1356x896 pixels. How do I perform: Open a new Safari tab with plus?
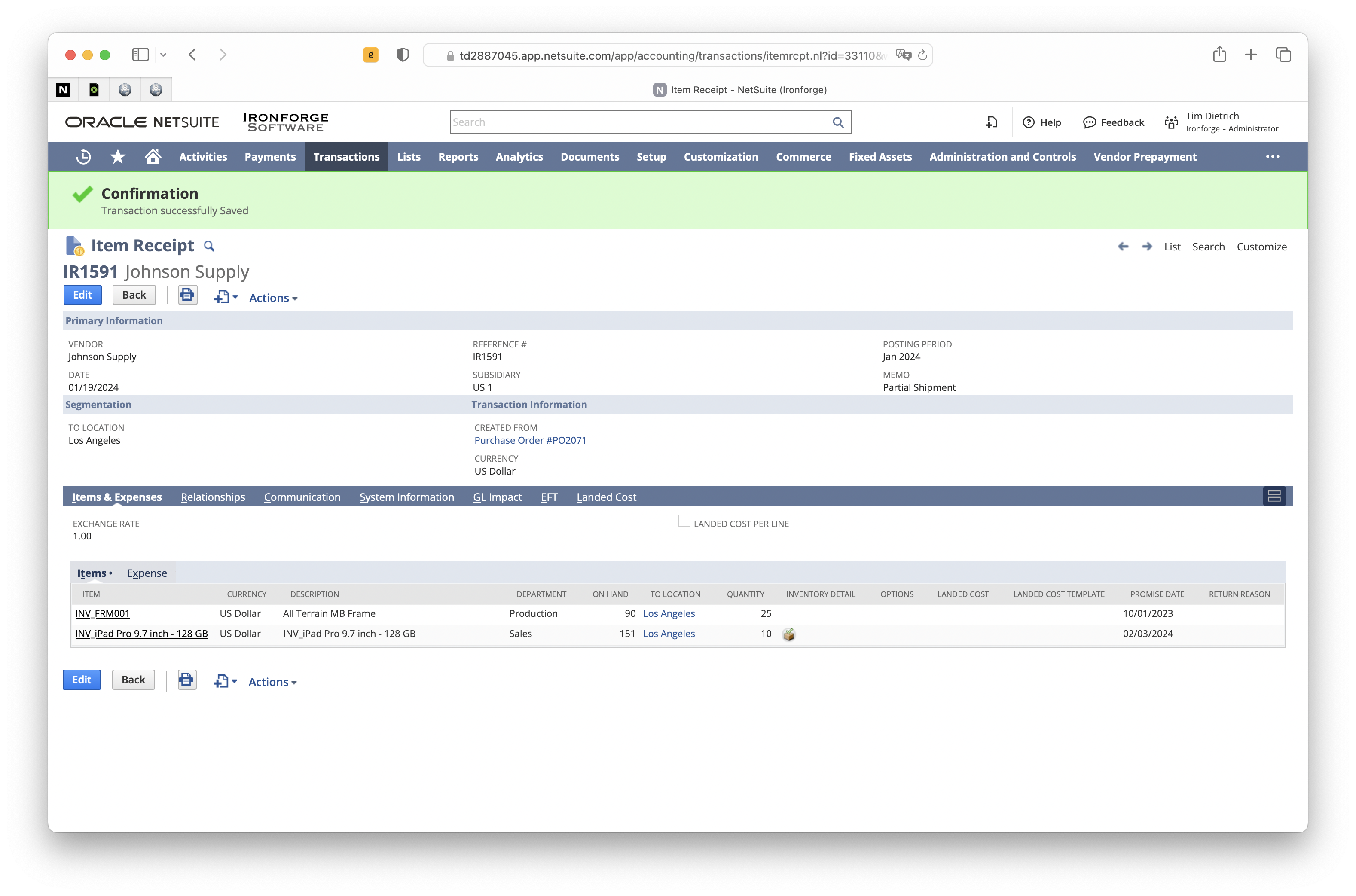(1250, 54)
